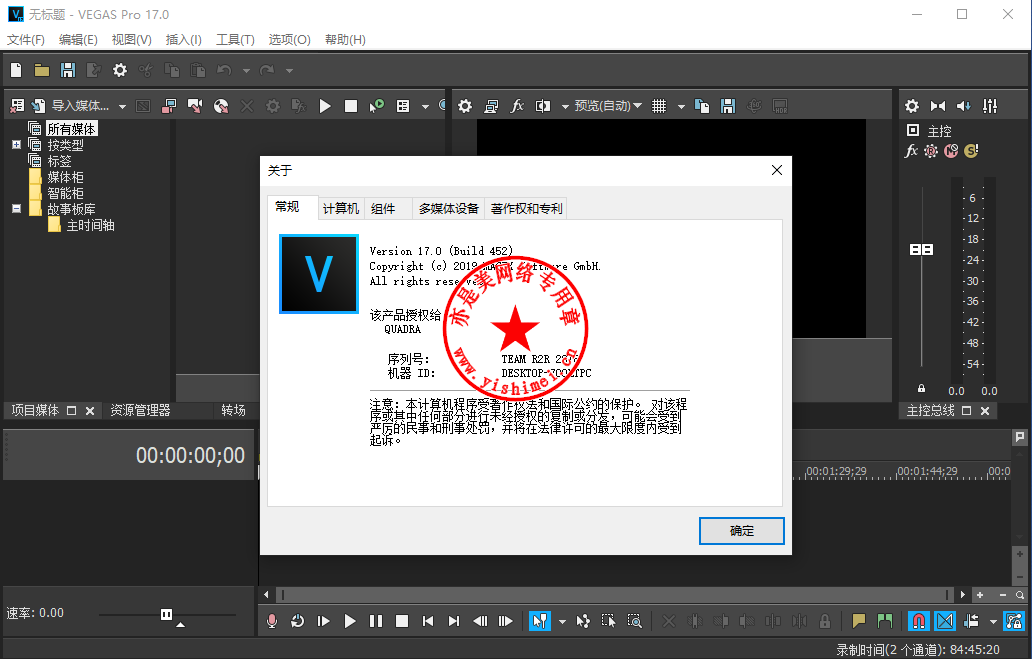Copy preview snapshot to clipboard
The height and width of the screenshot is (659, 1032).
coord(702,106)
